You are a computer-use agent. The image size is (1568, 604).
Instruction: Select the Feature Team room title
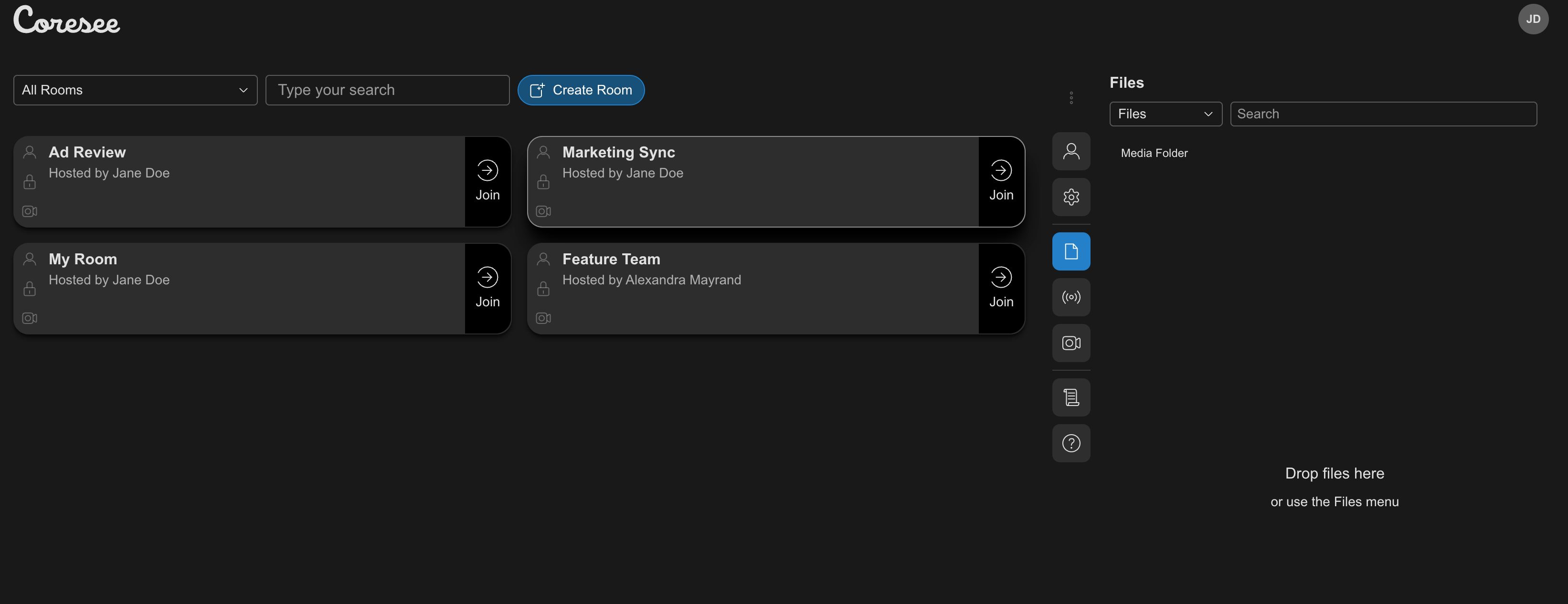click(x=611, y=259)
